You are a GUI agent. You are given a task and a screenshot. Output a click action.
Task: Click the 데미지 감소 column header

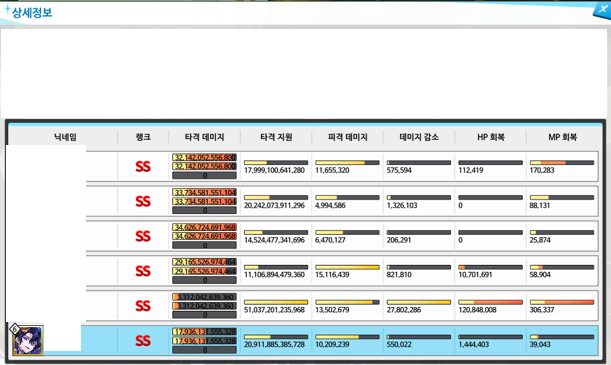coord(419,137)
